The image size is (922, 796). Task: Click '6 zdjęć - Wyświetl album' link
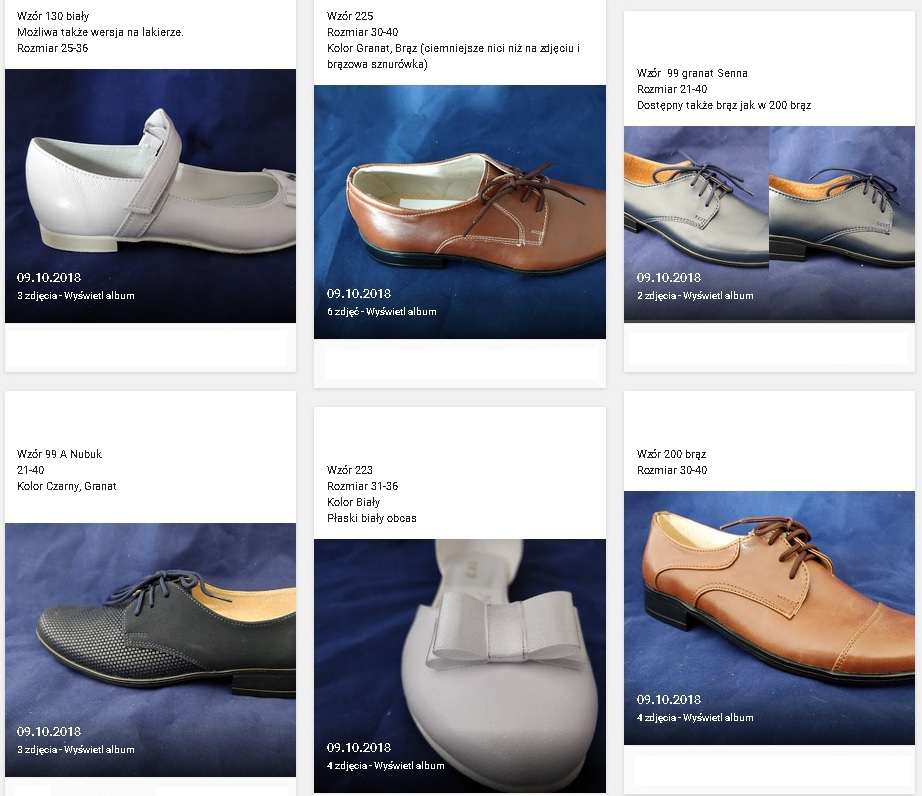[382, 312]
